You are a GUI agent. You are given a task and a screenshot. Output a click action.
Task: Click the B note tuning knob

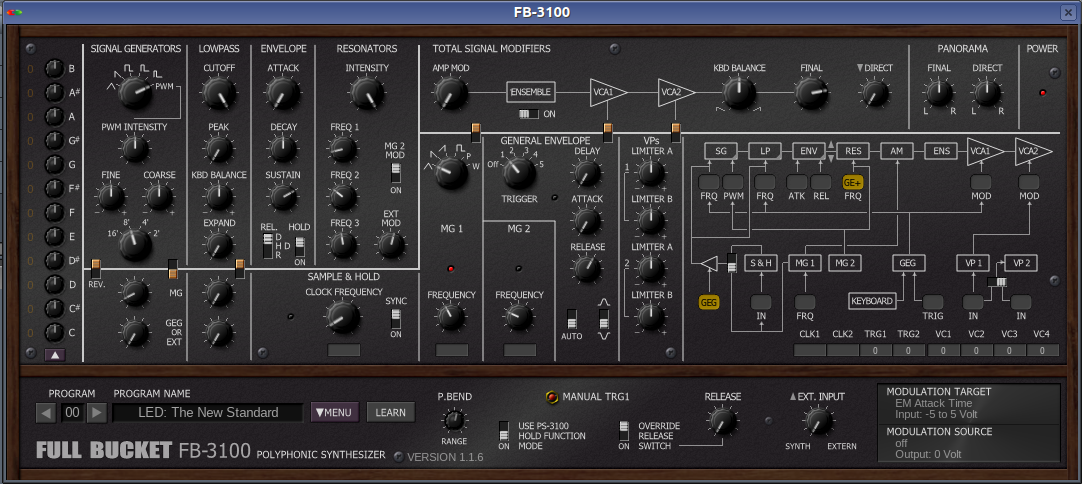pyautogui.click(x=55, y=69)
